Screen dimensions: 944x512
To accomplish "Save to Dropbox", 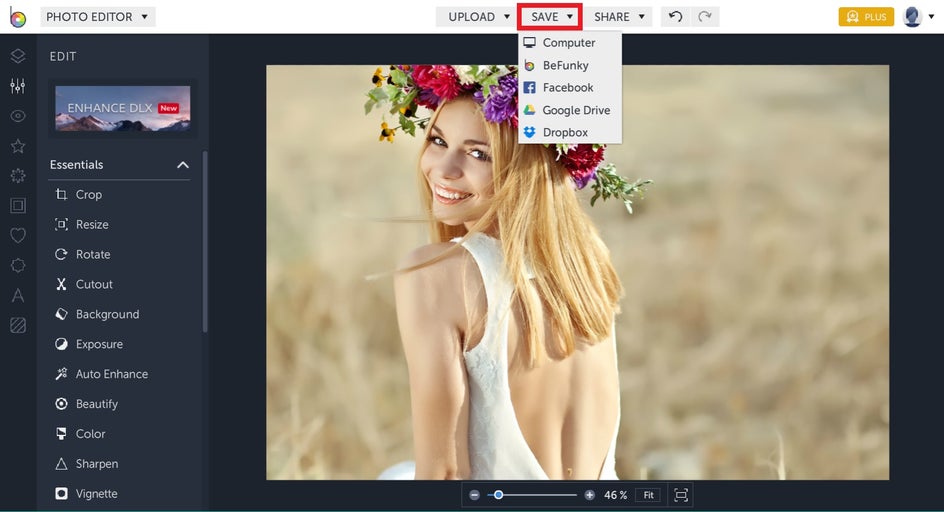I will click(570, 133).
